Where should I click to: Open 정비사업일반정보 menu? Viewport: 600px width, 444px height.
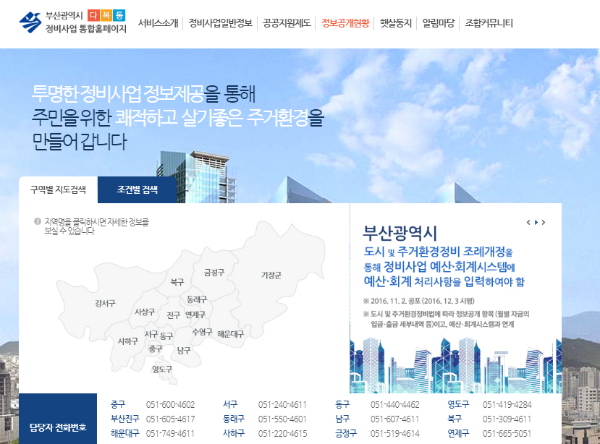[x=221, y=23]
